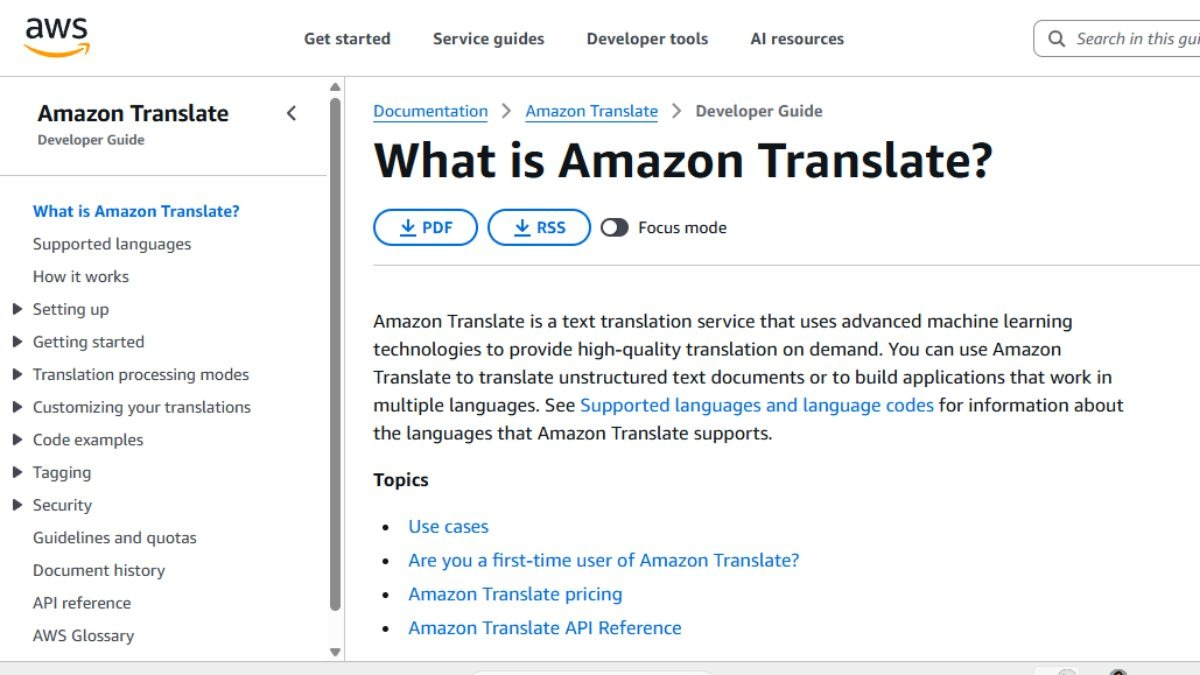This screenshot has width=1200, height=675.
Task: Expand Translation processing modes
Action: pyautogui.click(x=17, y=374)
